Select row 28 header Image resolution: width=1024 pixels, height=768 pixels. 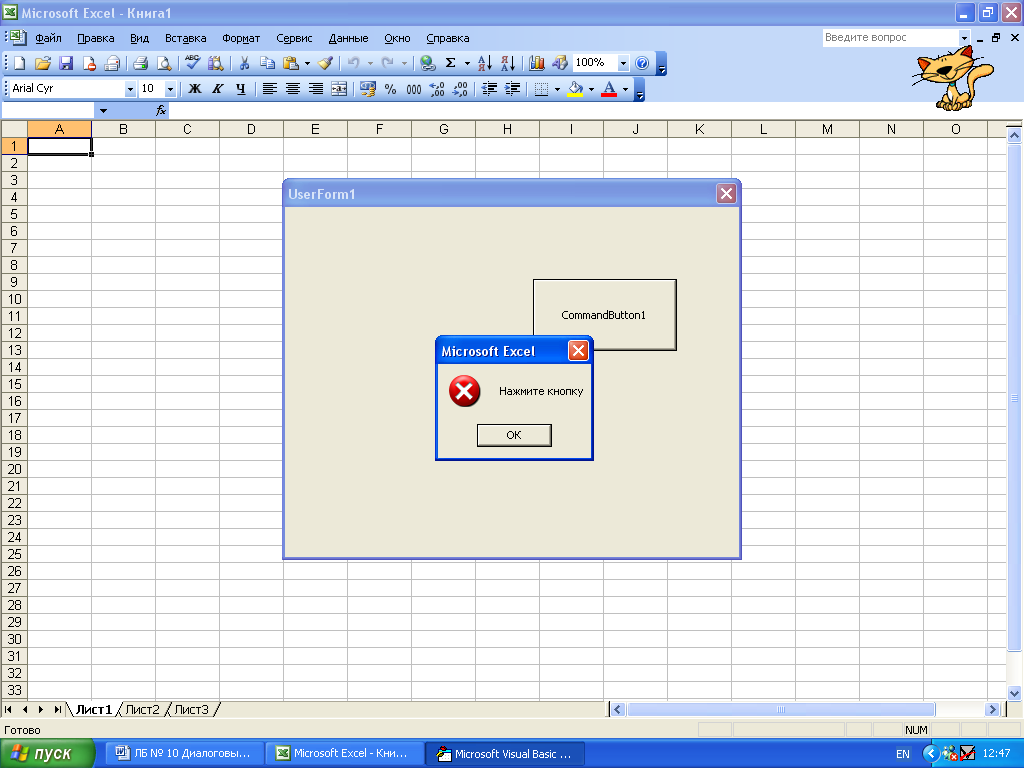[14, 605]
